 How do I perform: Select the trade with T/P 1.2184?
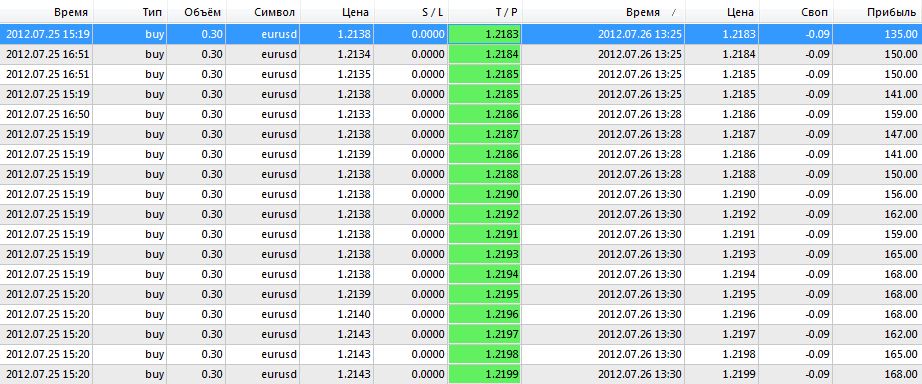click(461, 54)
